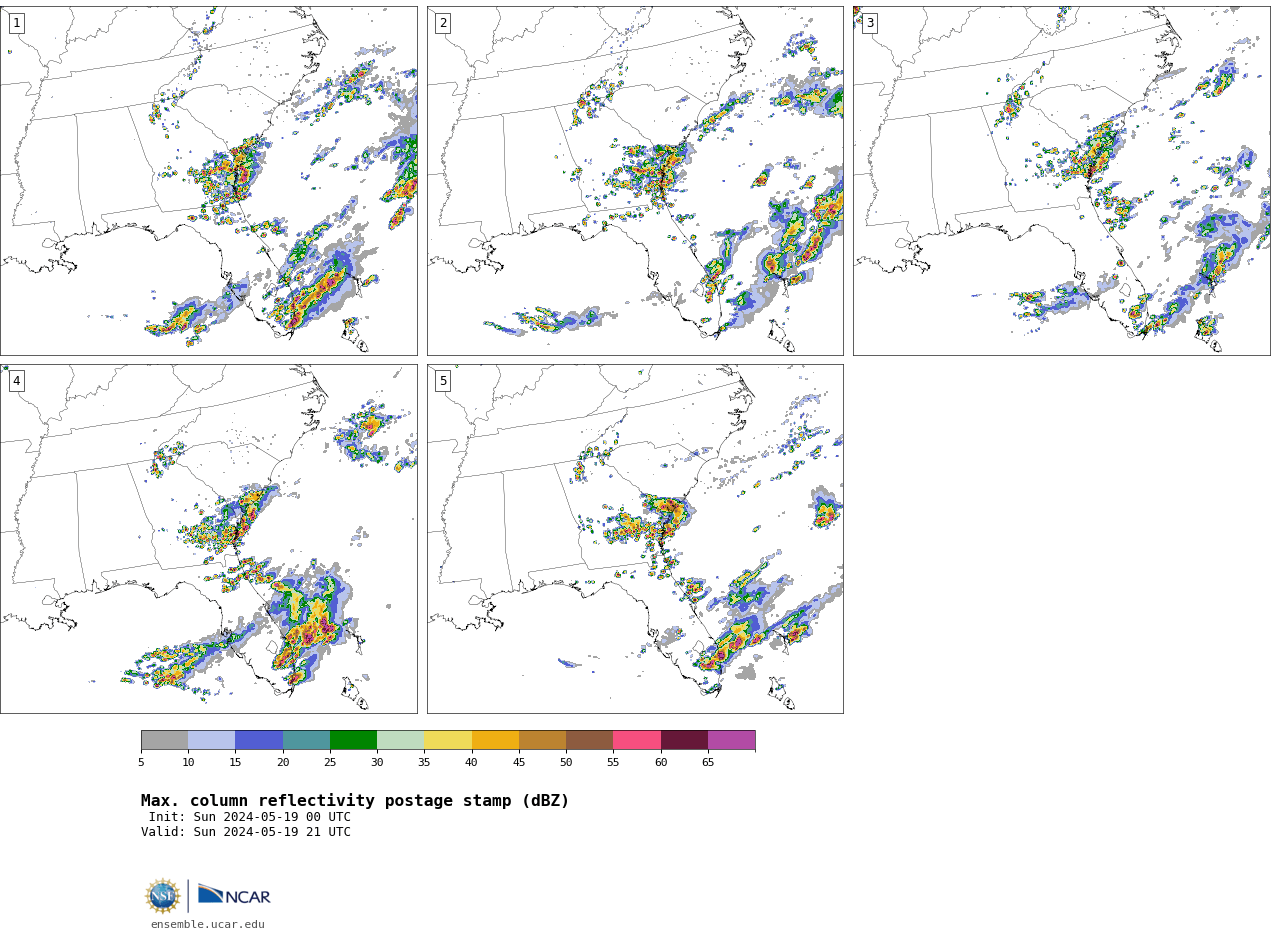This screenshot has height=936, width=1280.
Task: Click the colorbar tick label 65
Action: 708,763
